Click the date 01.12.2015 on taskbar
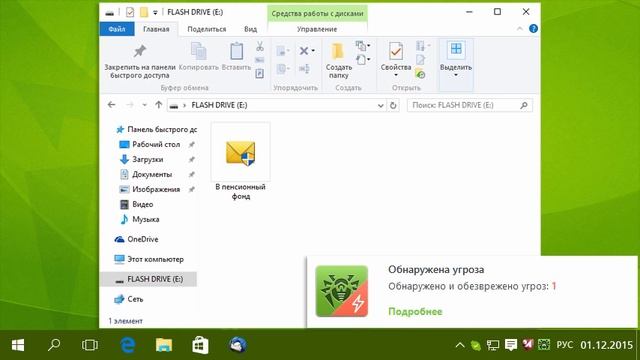Image resolution: width=640 pixels, height=360 pixels. (606, 345)
